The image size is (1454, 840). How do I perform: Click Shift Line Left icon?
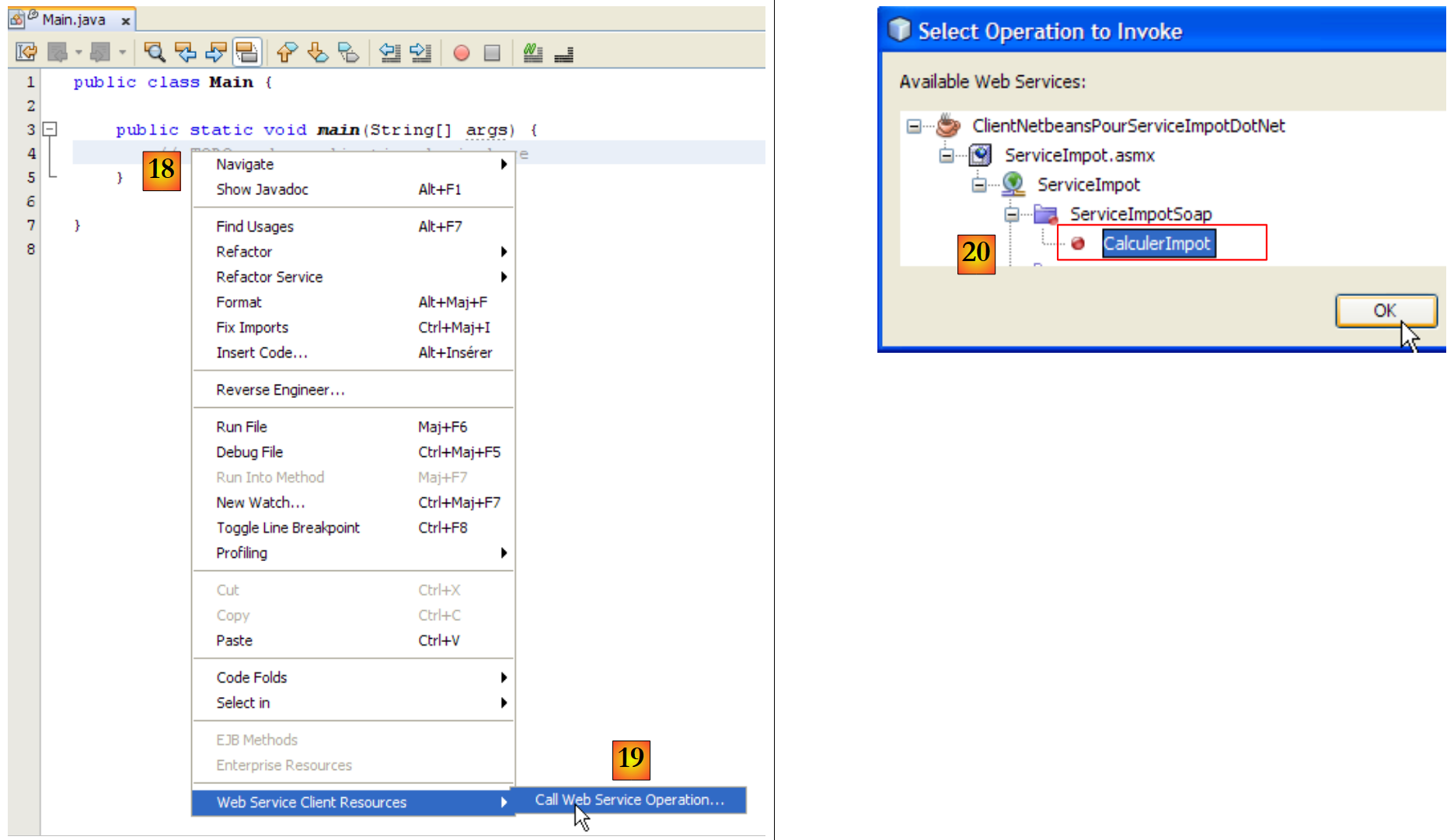point(389,53)
